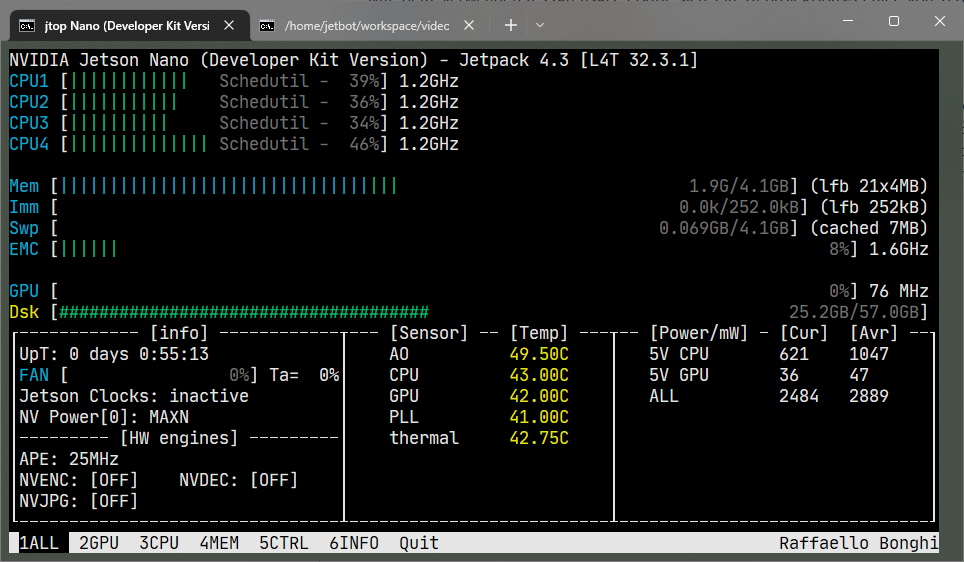Click thermal temperature 42.75C
Image resolution: width=964 pixels, height=562 pixels.
tap(539, 438)
